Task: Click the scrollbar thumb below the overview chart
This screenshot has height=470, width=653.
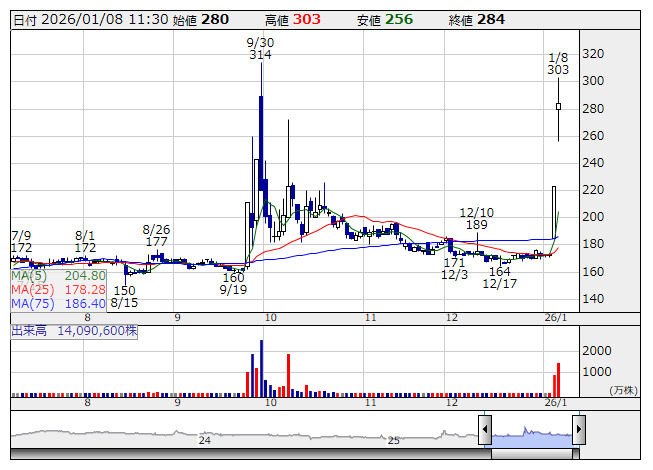Action: [531, 454]
